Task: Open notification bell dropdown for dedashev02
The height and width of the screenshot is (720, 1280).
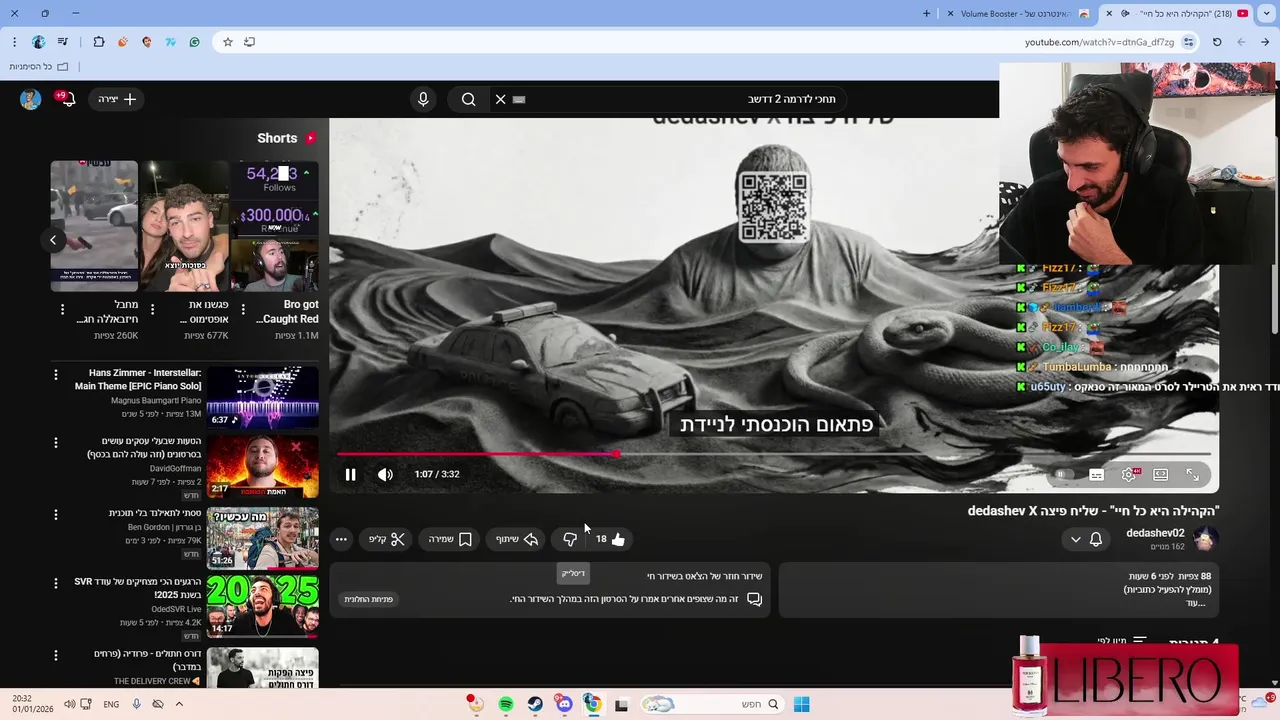Action: click(1086, 539)
